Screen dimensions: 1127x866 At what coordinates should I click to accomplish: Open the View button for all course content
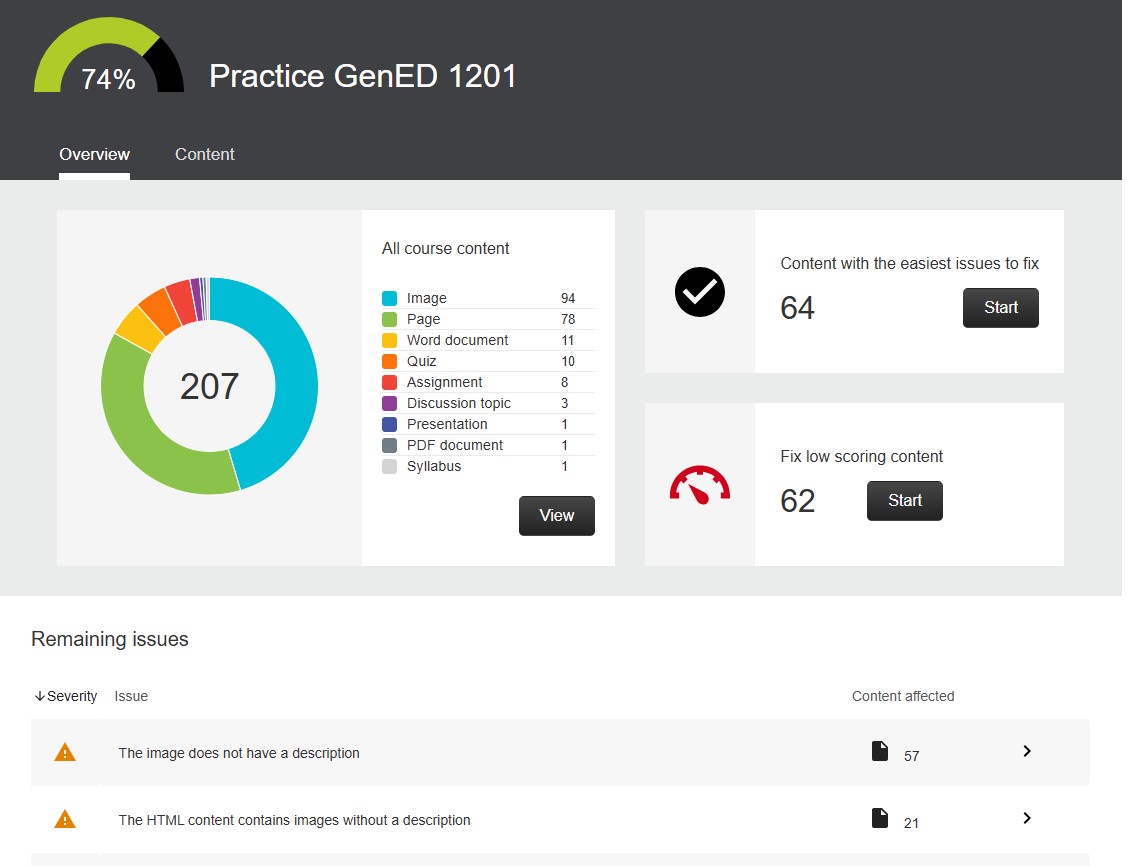coord(556,516)
